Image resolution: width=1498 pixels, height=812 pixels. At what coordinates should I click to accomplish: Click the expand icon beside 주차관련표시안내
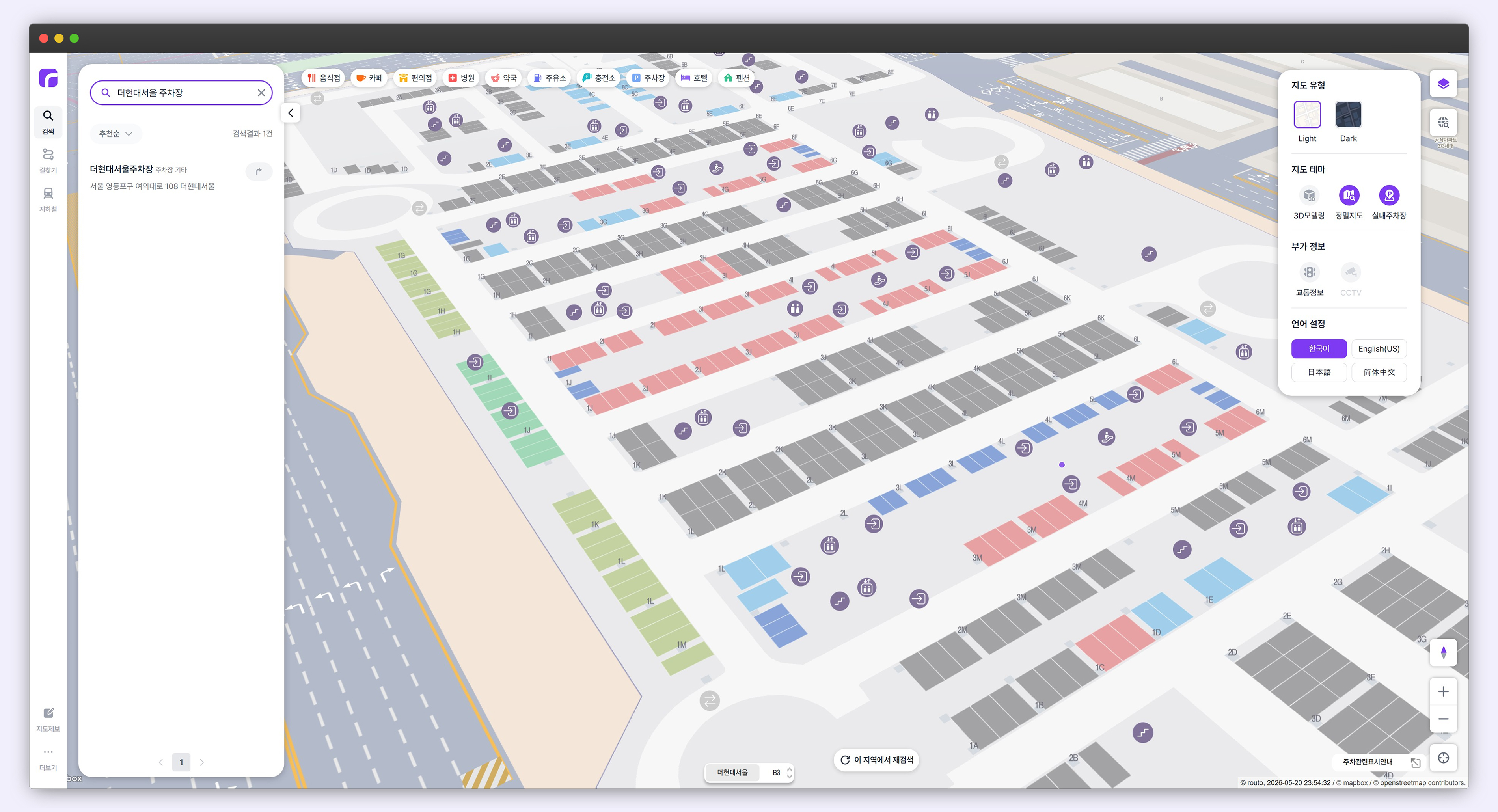click(x=1416, y=763)
